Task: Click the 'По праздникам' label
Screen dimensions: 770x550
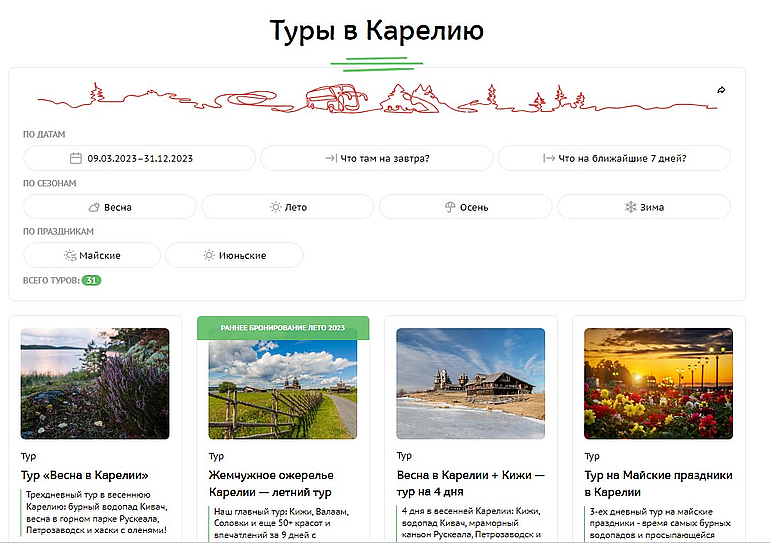Action: 58,231
